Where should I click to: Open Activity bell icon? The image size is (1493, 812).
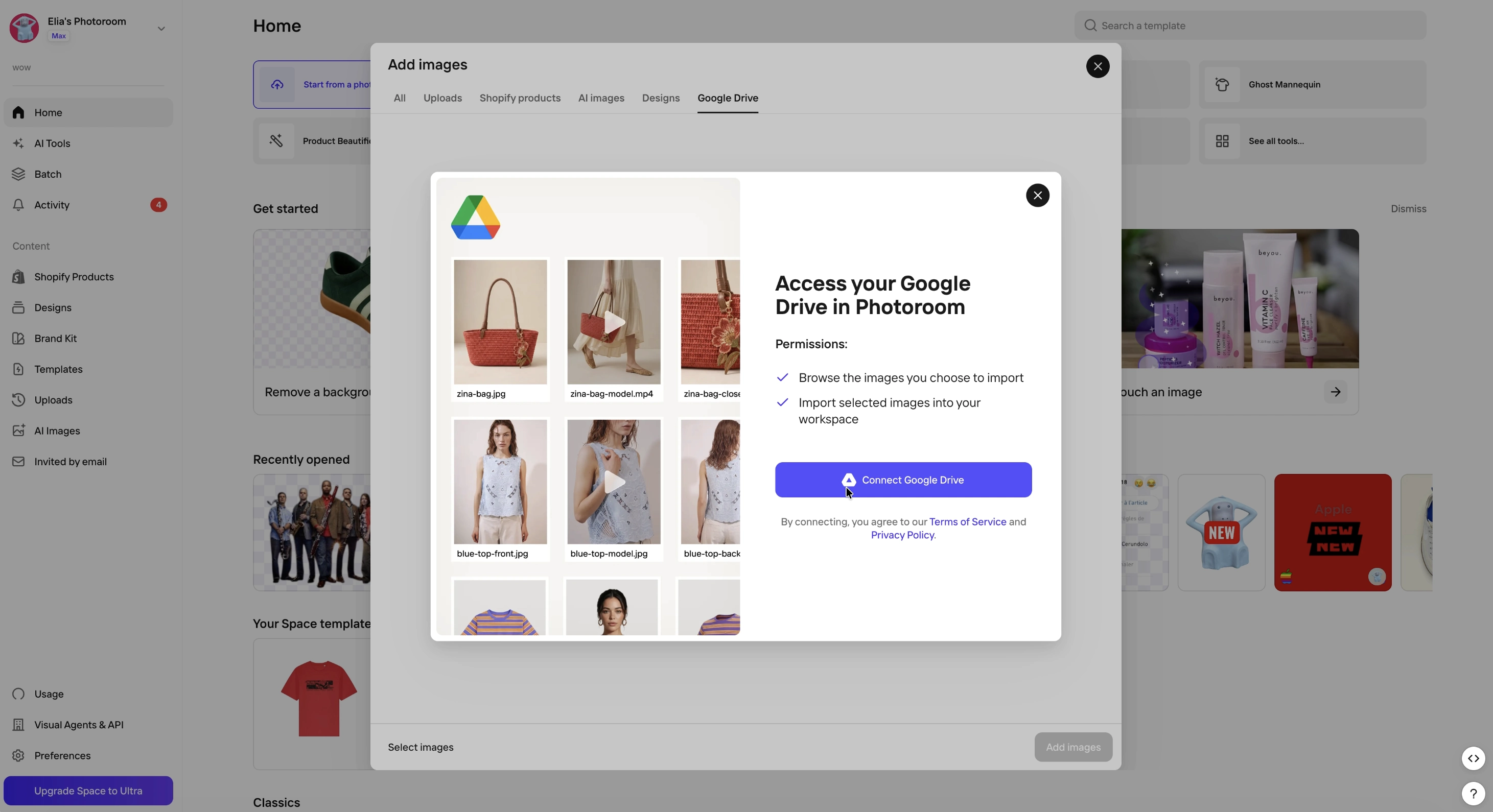pyautogui.click(x=18, y=205)
